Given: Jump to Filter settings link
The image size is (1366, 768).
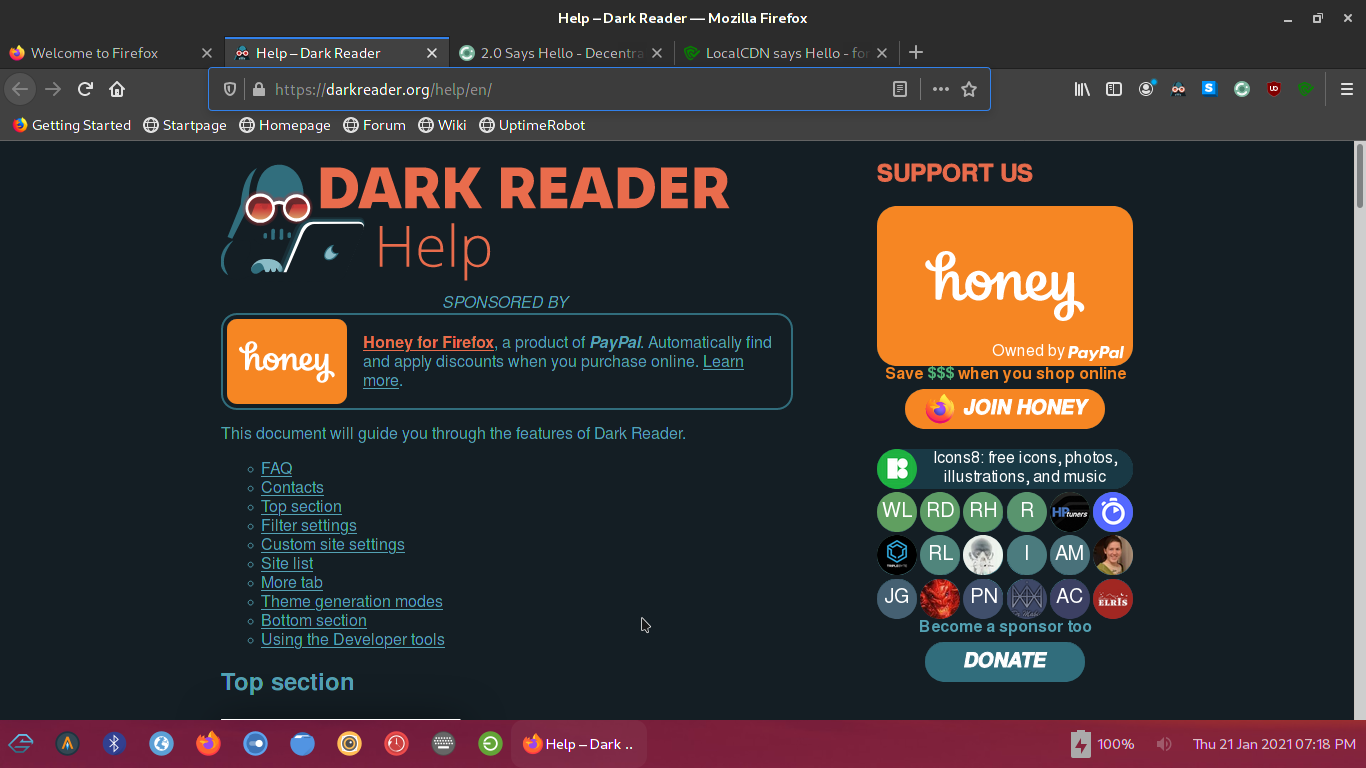Looking at the screenshot, I should coord(308,525).
